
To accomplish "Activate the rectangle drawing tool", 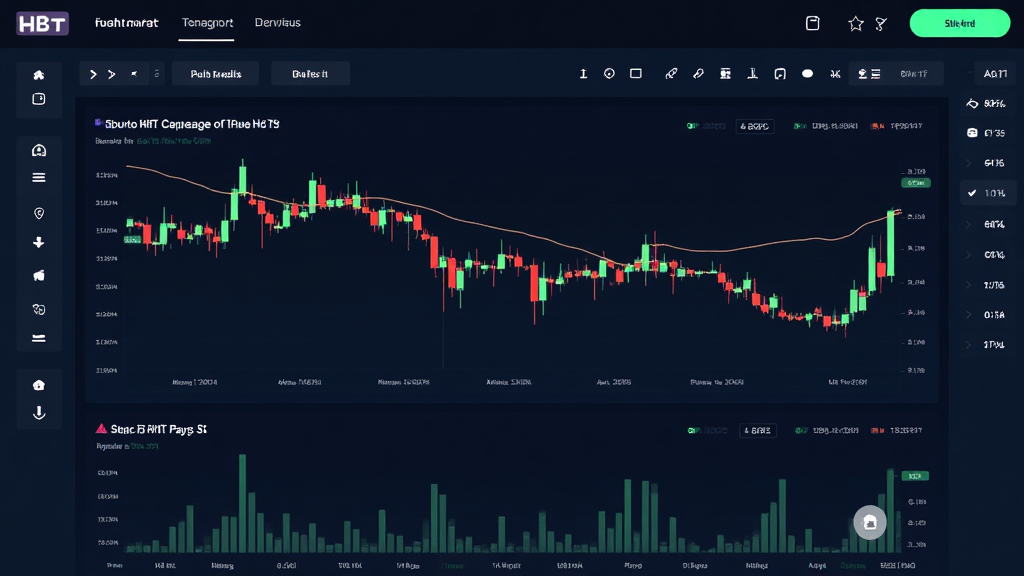I will coord(636,72).
